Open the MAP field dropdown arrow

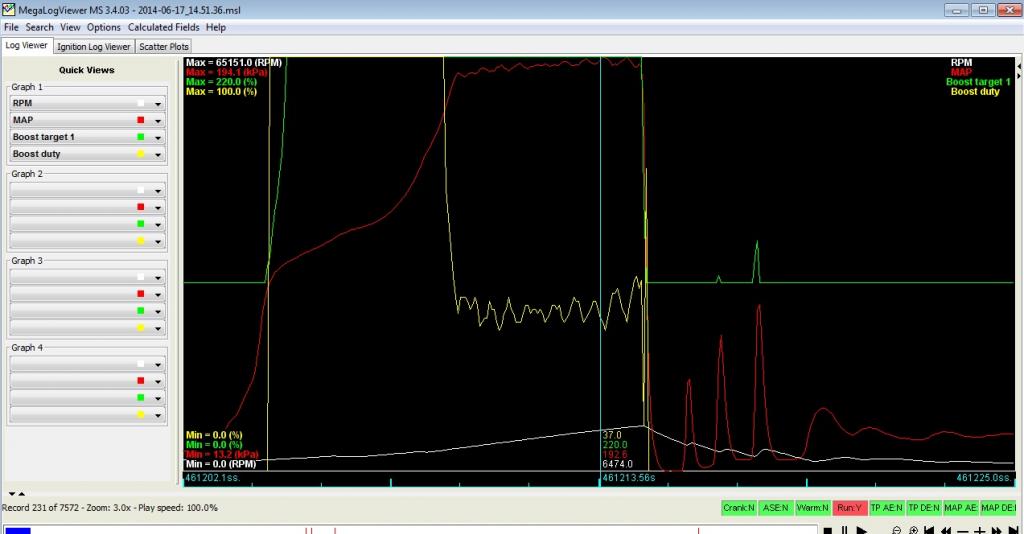click(158, 120)
